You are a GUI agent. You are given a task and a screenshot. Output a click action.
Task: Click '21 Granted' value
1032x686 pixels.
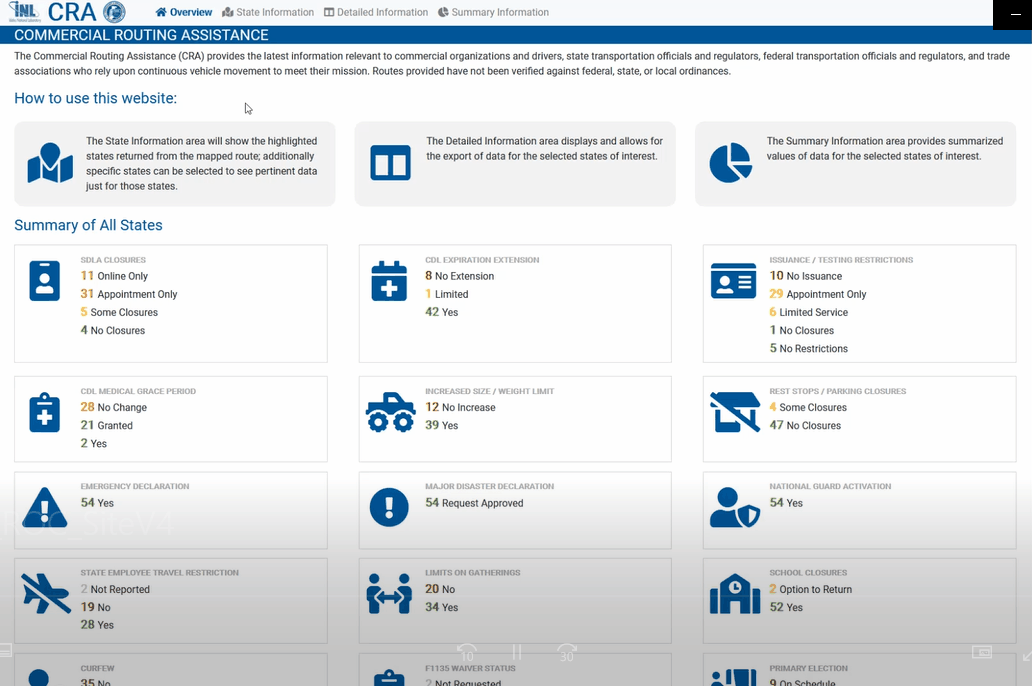107,425
